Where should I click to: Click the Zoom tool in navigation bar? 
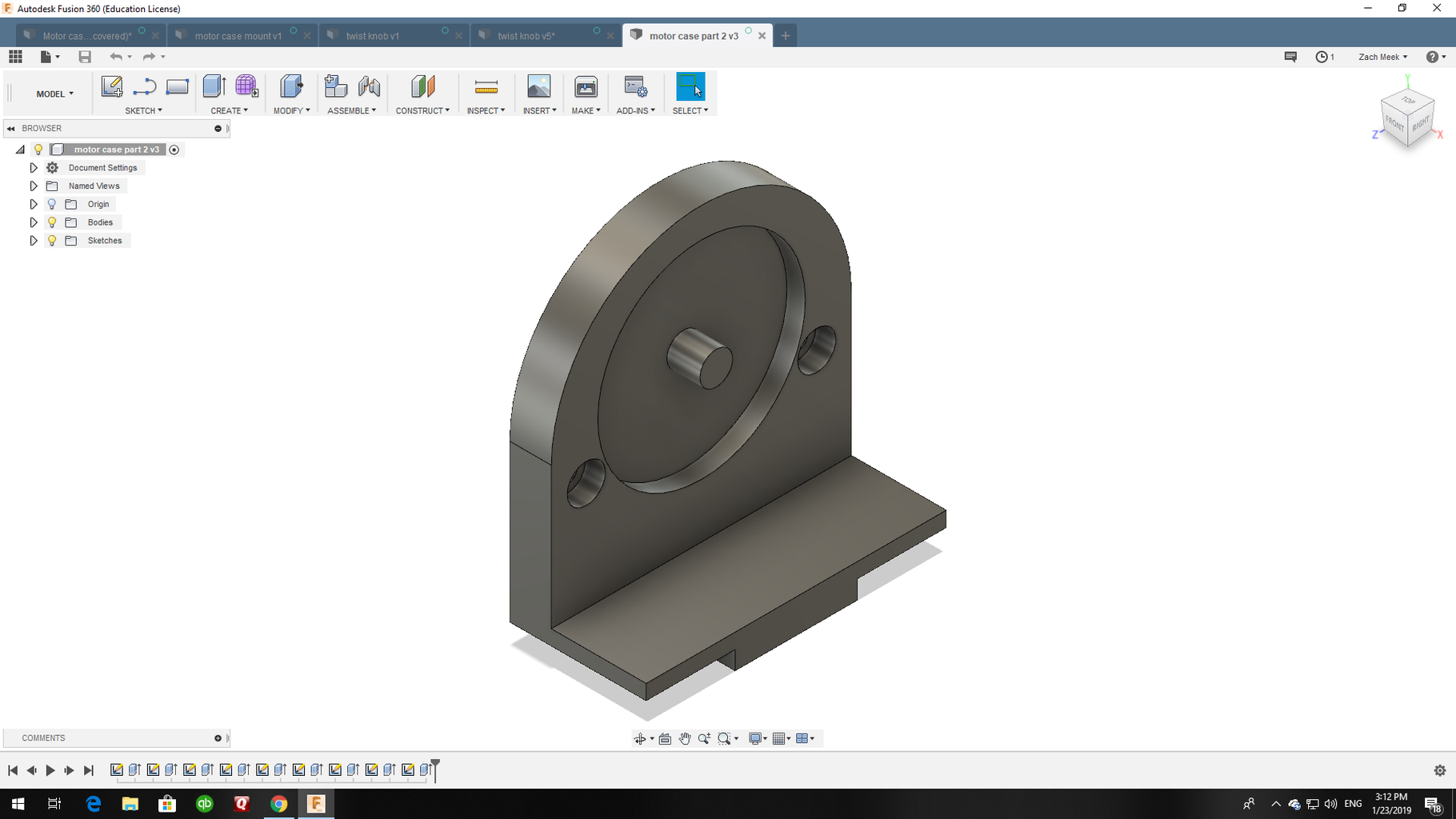tap(704, 739)
